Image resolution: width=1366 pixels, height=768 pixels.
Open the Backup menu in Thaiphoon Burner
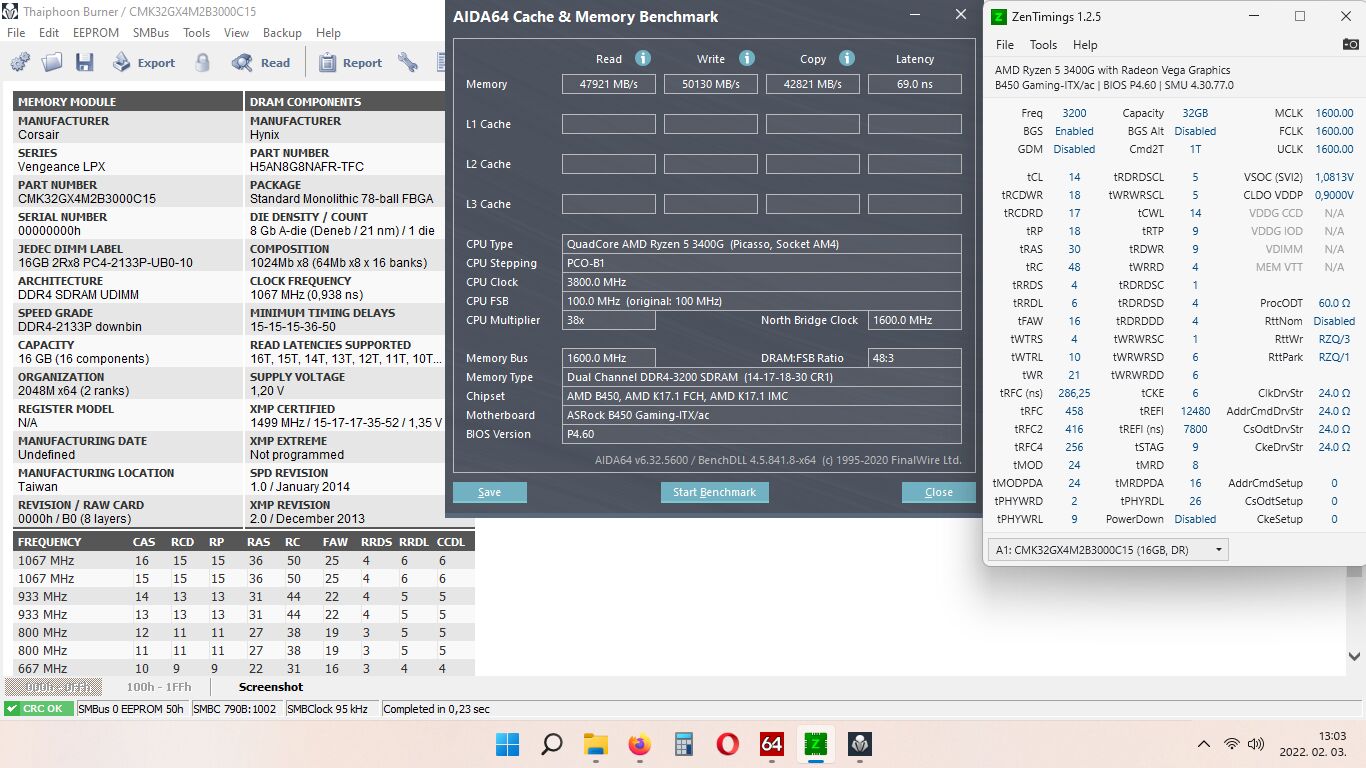click(282, 32)
